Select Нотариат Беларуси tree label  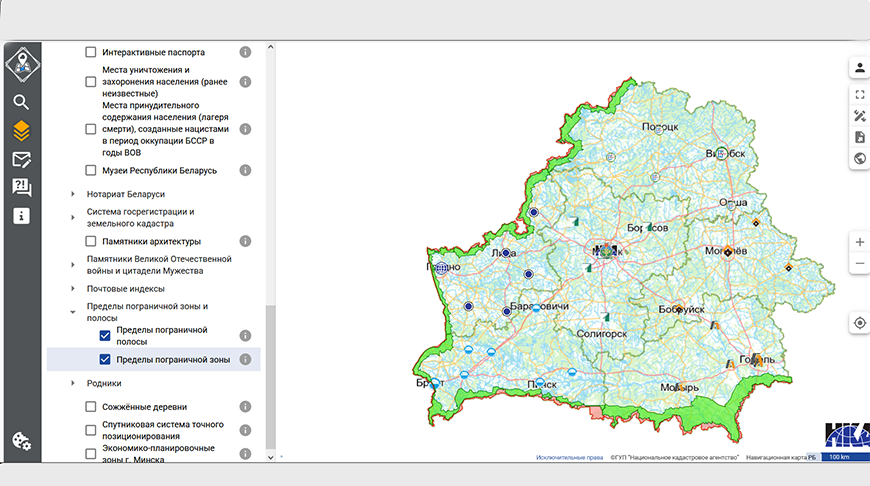[x=126, y=194]
